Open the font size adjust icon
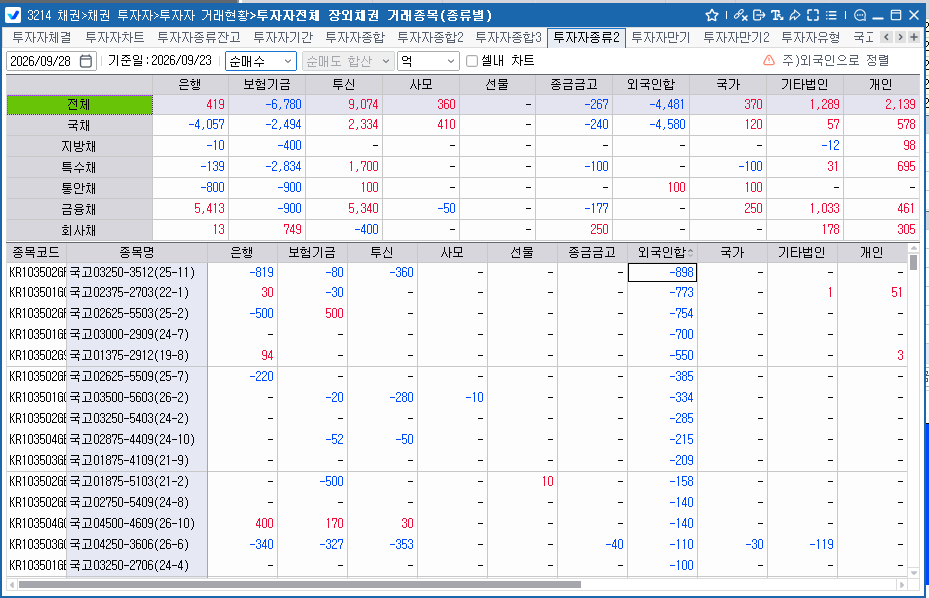The width and height of the screenshot is (929, 598). (x=777, y=15)
